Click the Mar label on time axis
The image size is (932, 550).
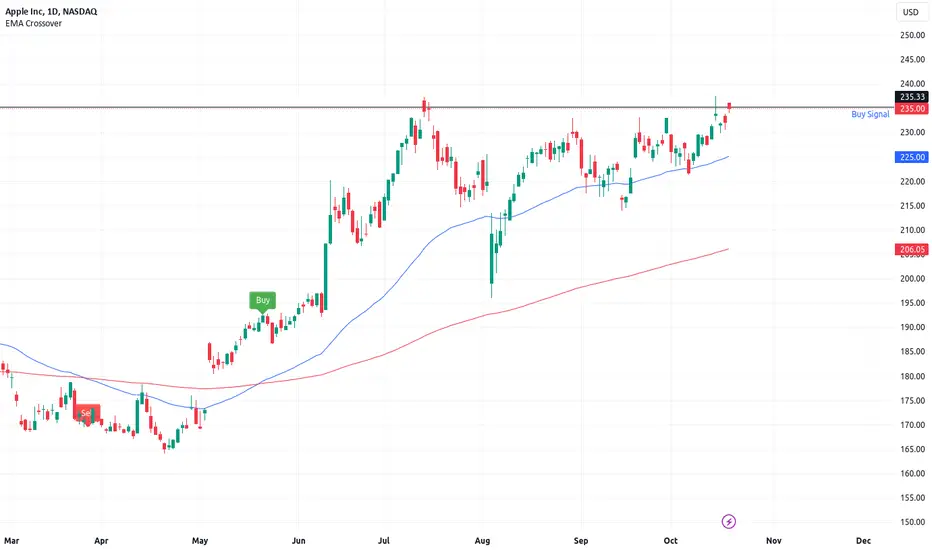(x=11, y=540)
